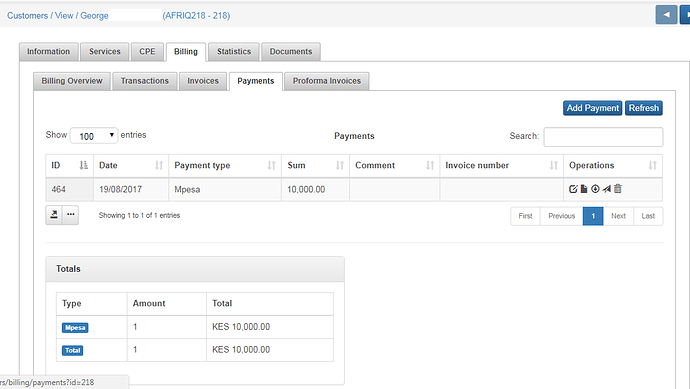
Task: Switch to the Invoices sub-tab
Action: pos(203,81)
